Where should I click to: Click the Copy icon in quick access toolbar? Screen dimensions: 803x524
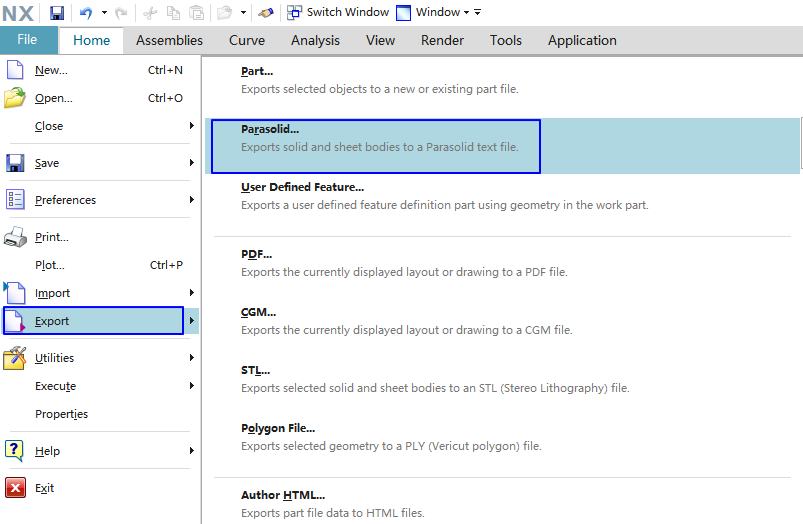pyautogui.click(x=174, y=13)
